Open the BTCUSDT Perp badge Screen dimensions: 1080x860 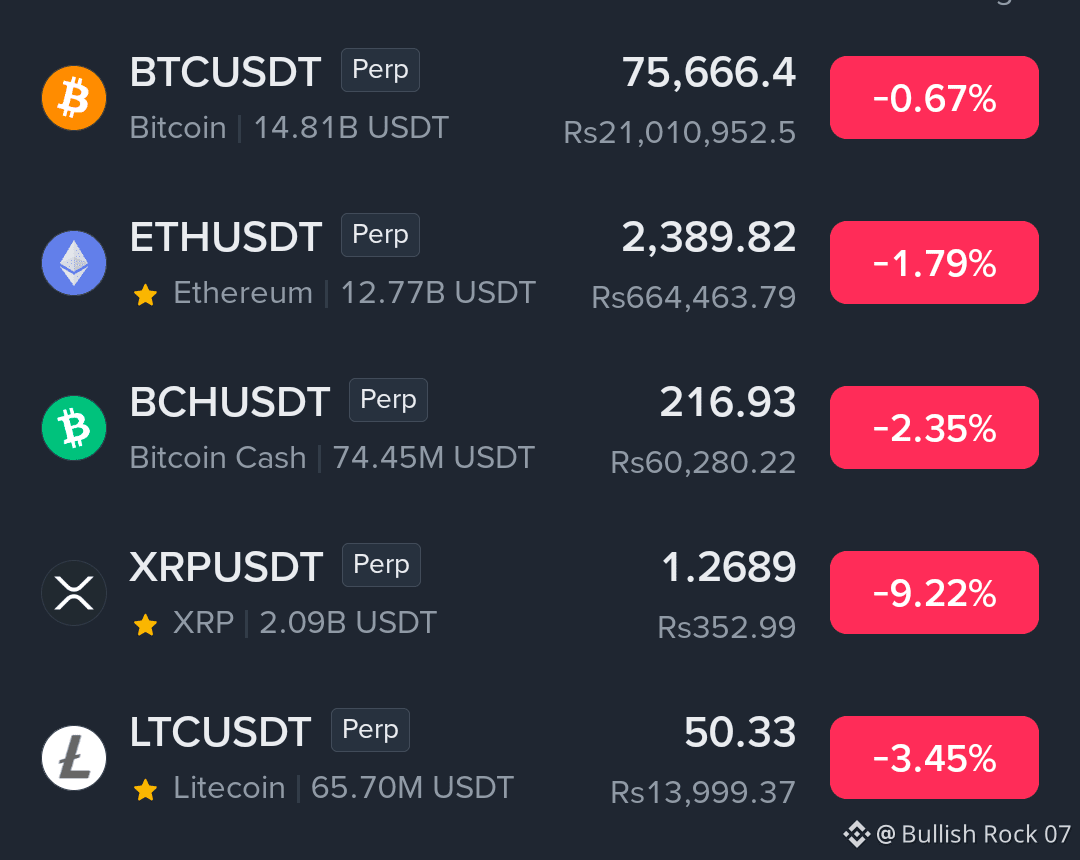tap(380, 70)
